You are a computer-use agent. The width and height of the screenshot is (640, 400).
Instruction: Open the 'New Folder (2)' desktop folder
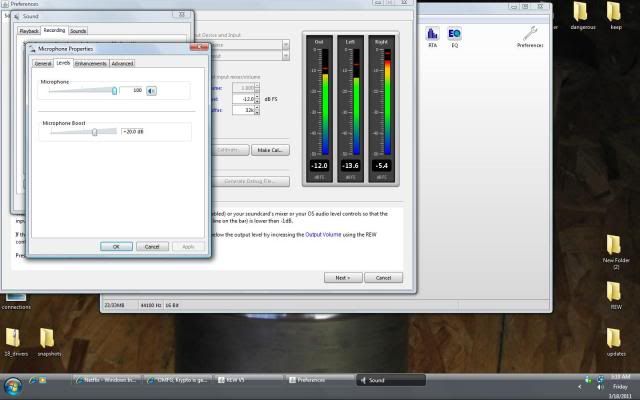tap(616, 252)
